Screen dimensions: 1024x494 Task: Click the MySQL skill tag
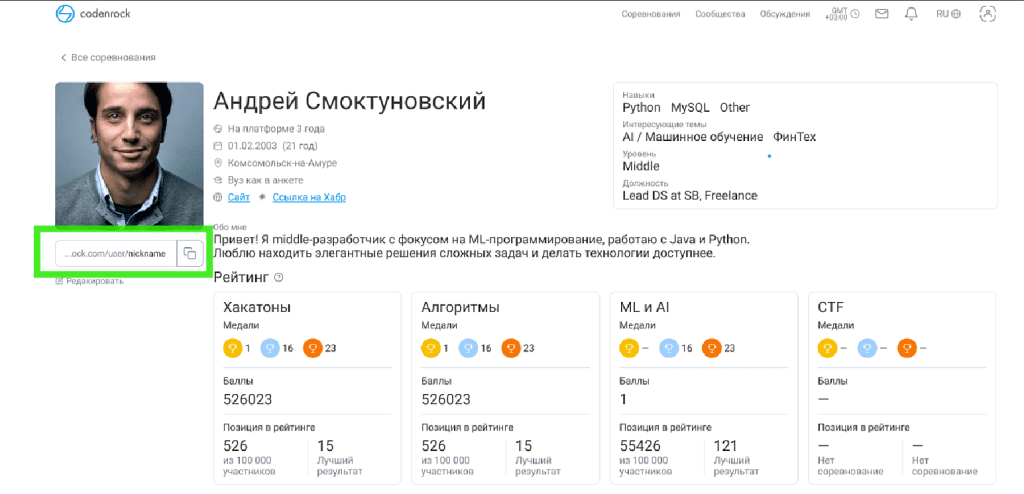tap(690, 108)
